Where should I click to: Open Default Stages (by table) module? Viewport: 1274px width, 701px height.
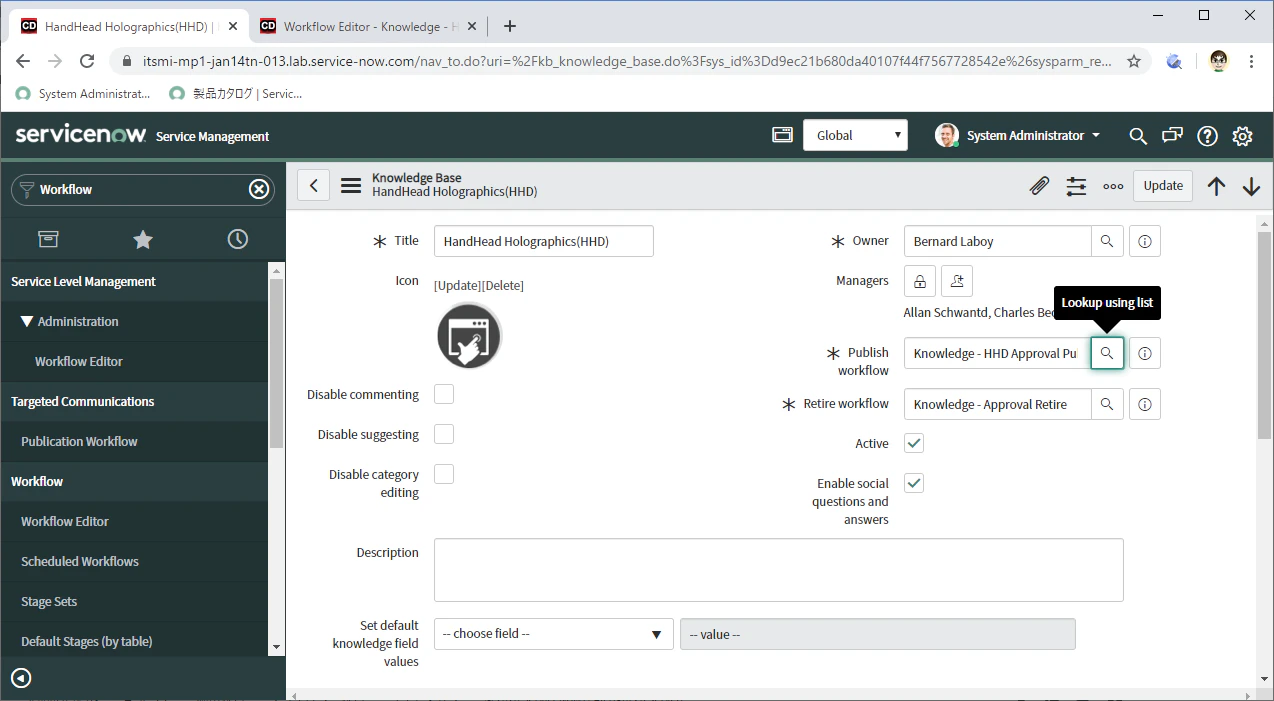tap(87, 641)
